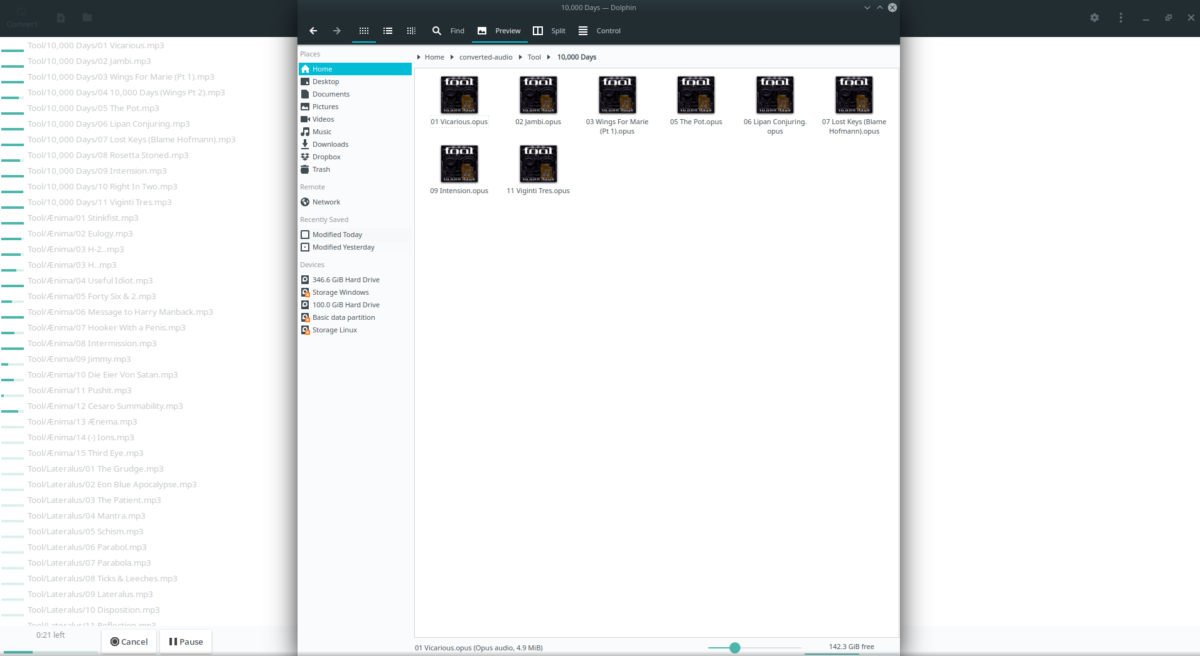Navigate back with the arrow icon
This screenshot has width=1200, height=656.
tap(313, 31)
